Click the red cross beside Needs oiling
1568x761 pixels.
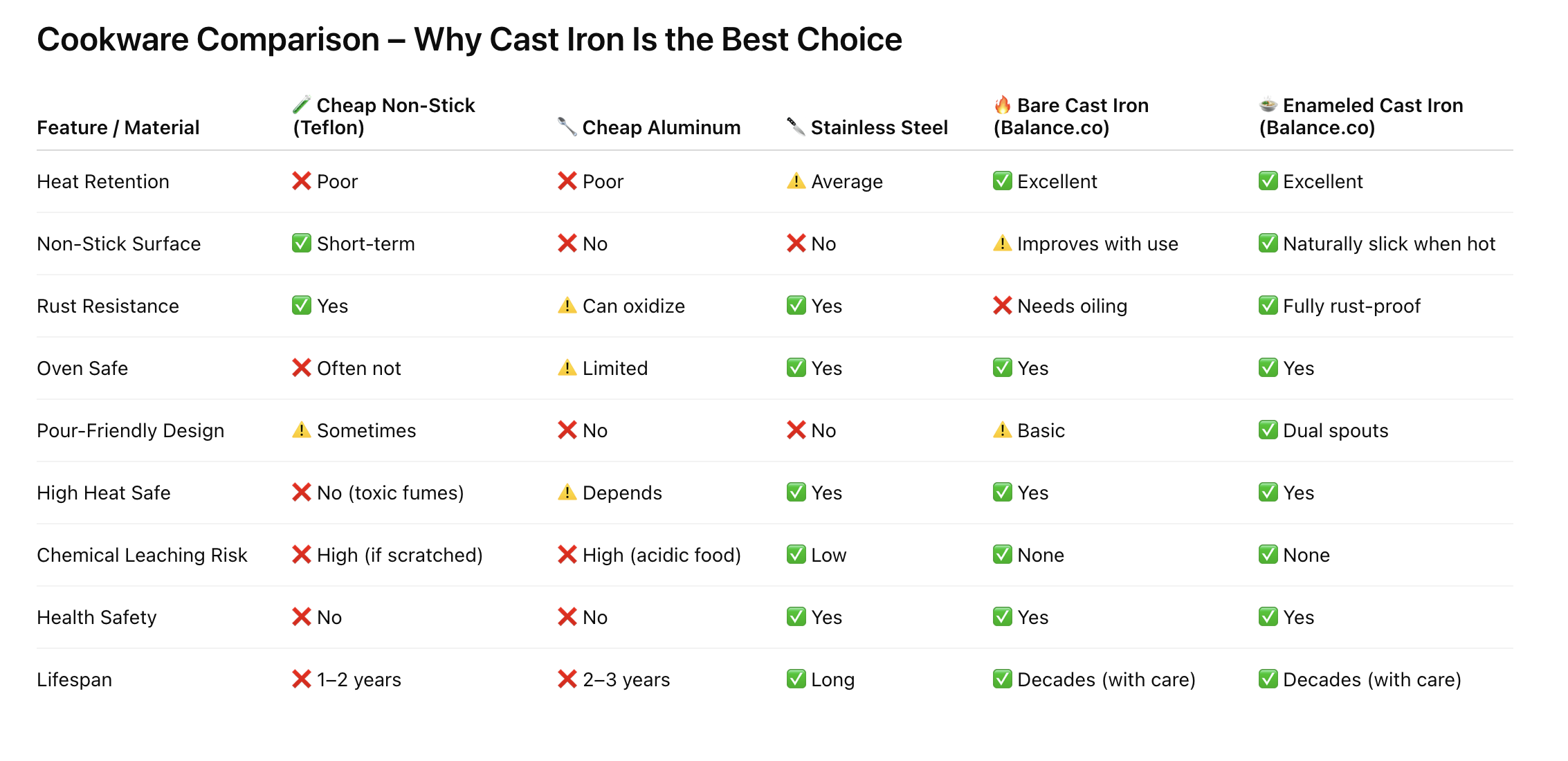coord(1002,306)
